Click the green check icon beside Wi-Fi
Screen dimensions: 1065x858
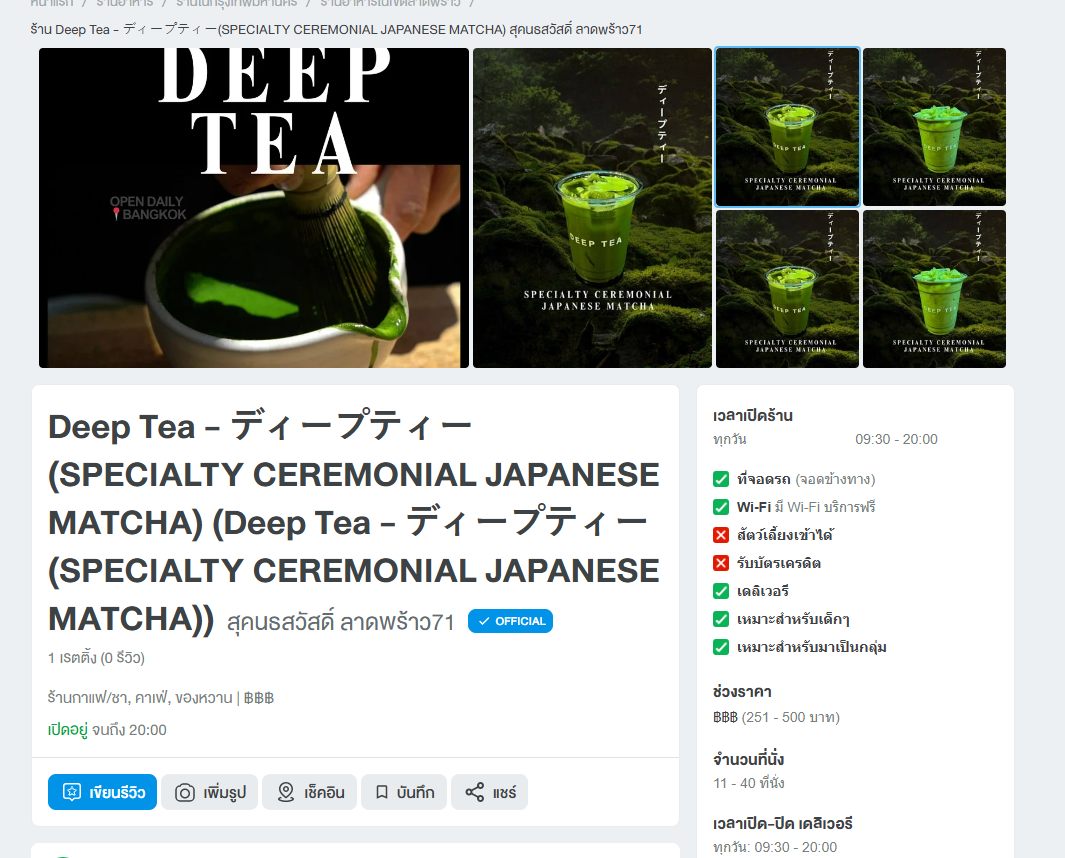(721, 507)
